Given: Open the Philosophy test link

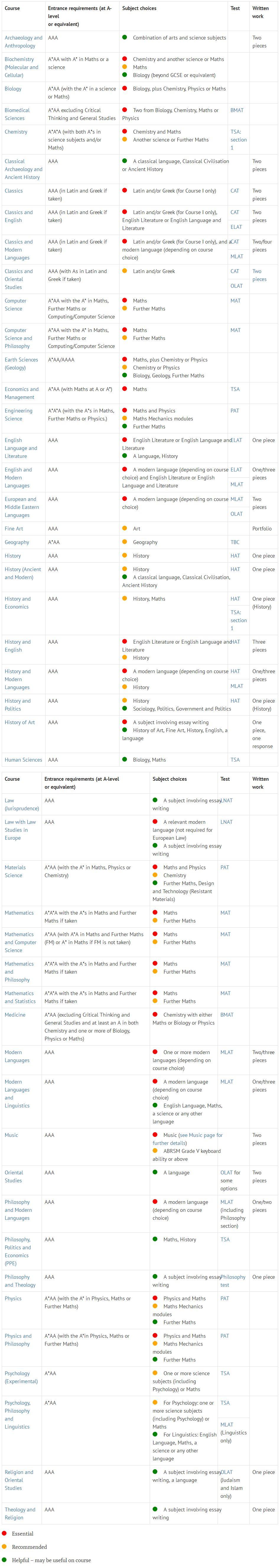Looking at the screenshot, I should point(233,1281).
